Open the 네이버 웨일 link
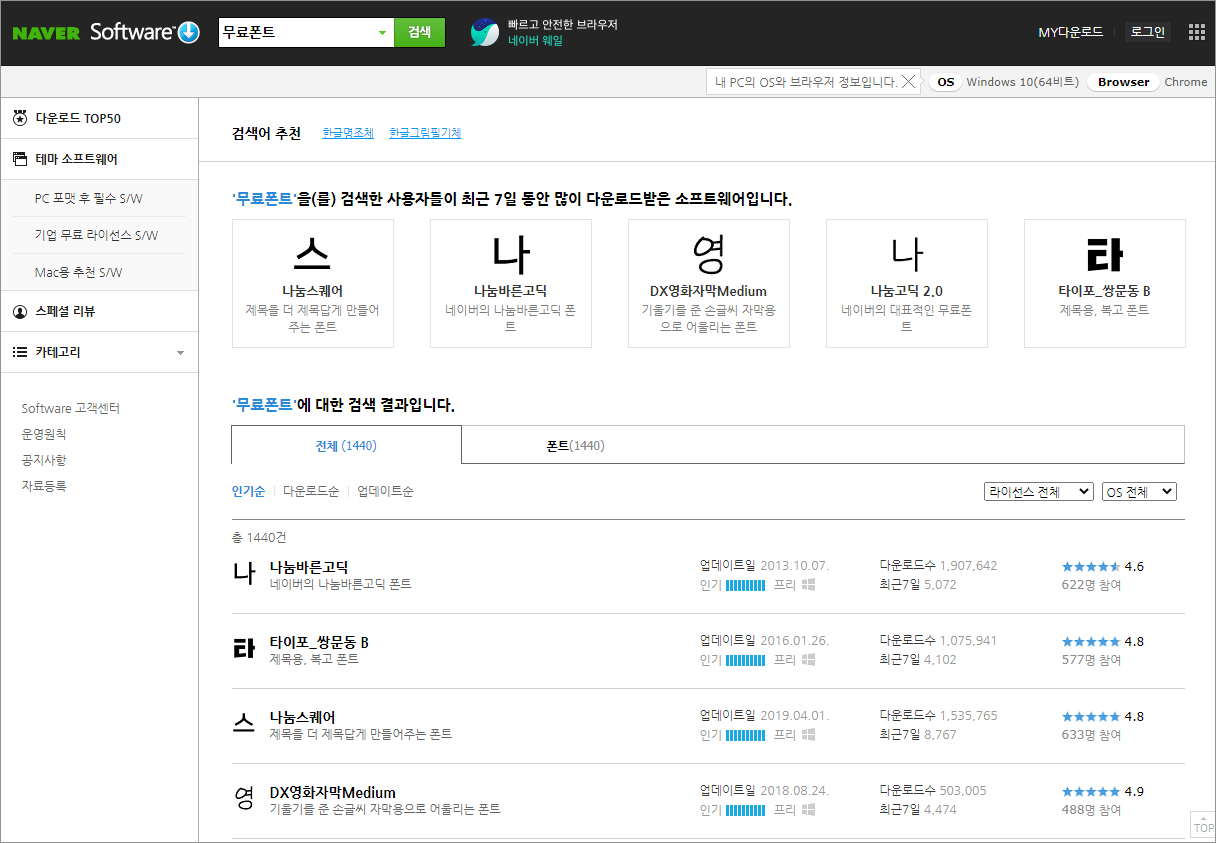The image size is (1216, 843). point(535,41)
